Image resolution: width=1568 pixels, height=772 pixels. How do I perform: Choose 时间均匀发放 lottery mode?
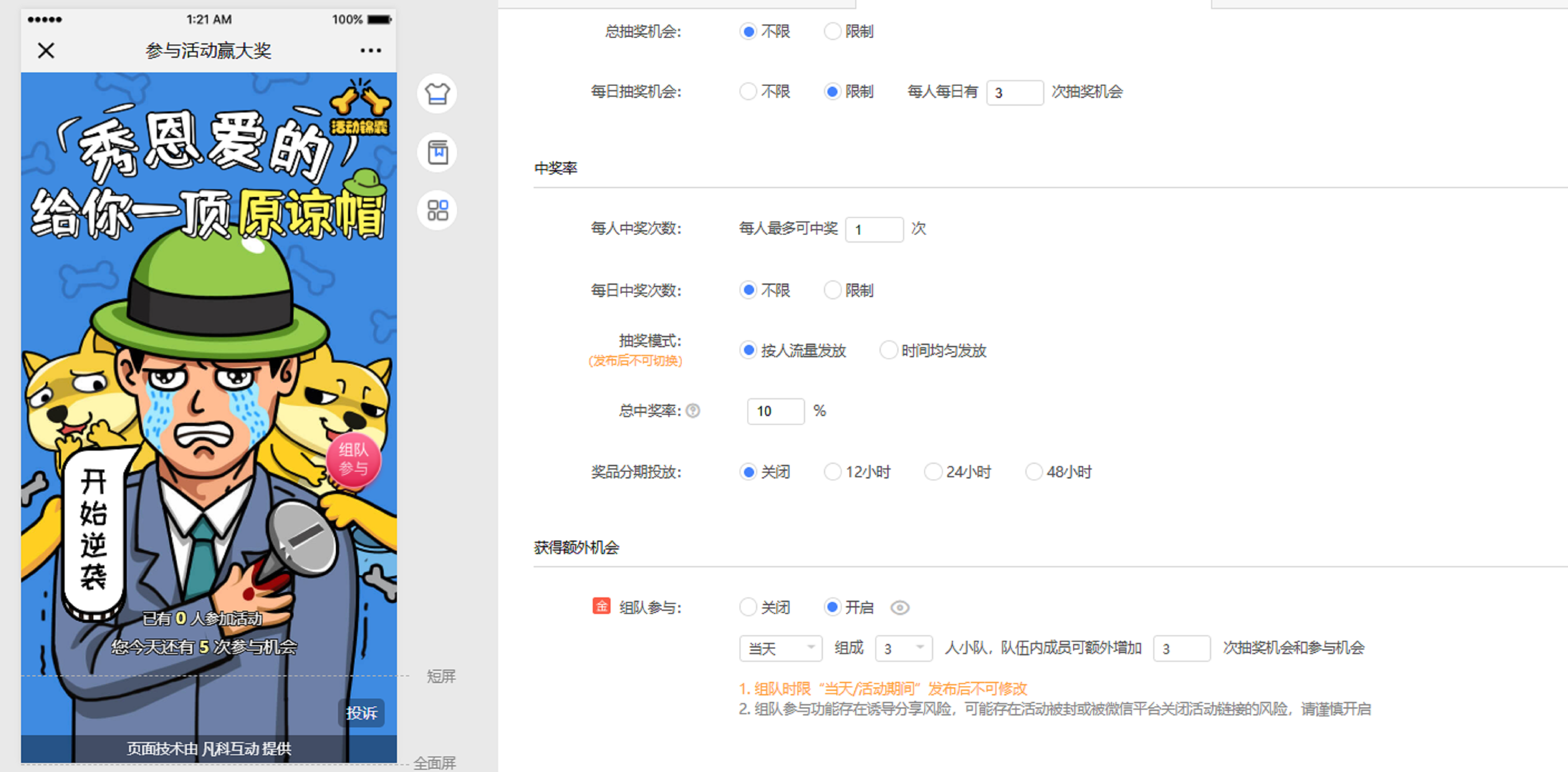tap(888, 351)
